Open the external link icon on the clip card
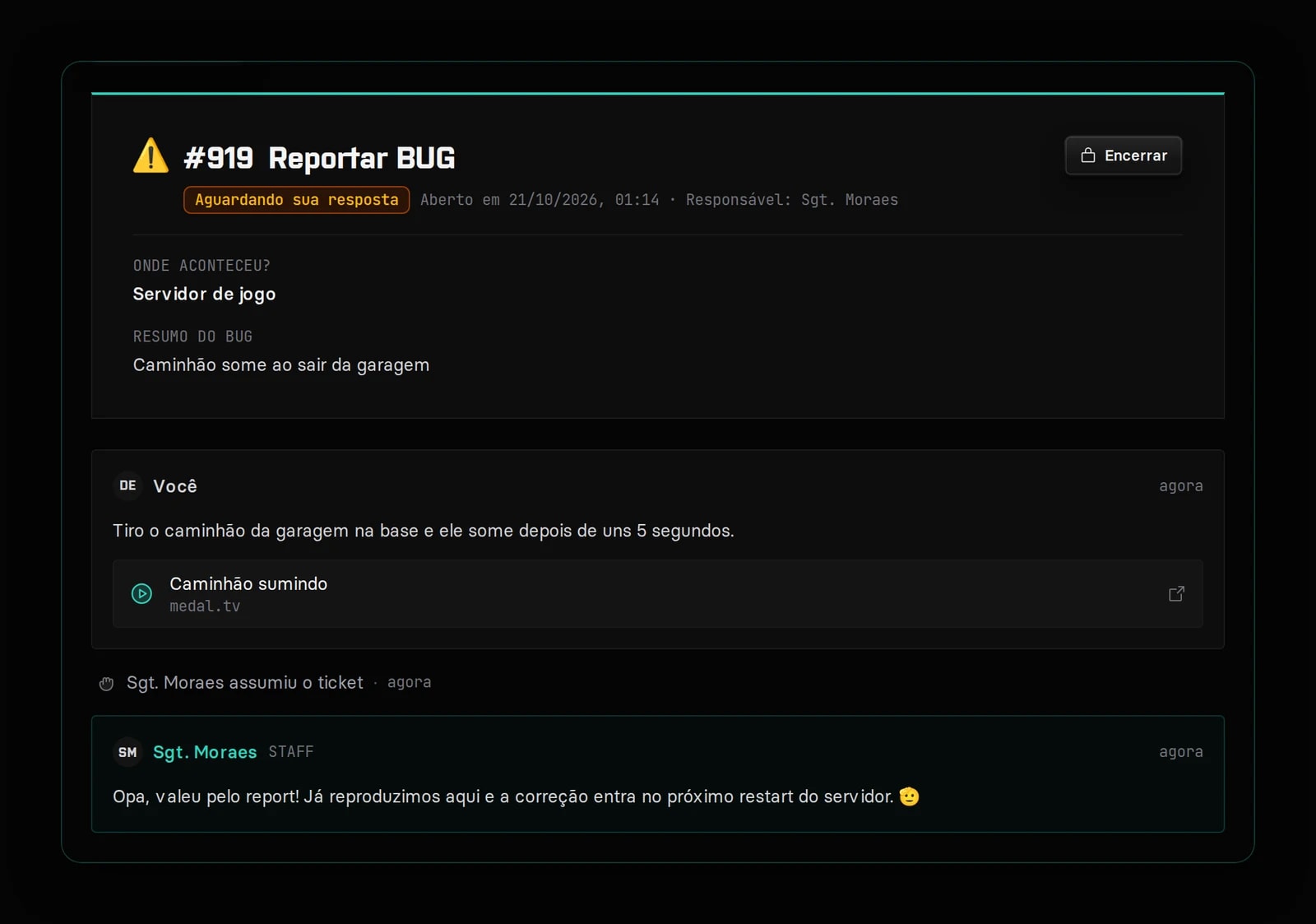Screen dimensions: 1316x924 1176,593
